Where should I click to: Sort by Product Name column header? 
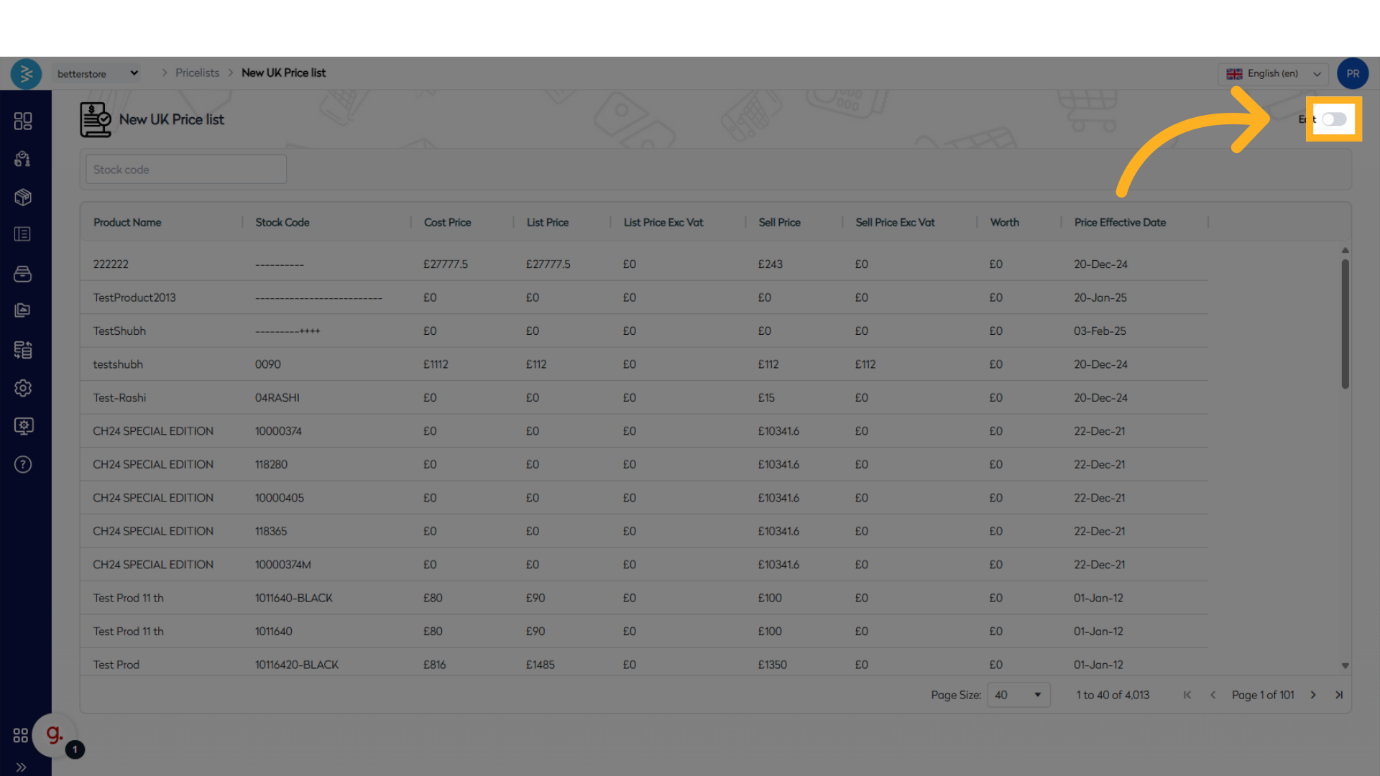coord(127,222)
